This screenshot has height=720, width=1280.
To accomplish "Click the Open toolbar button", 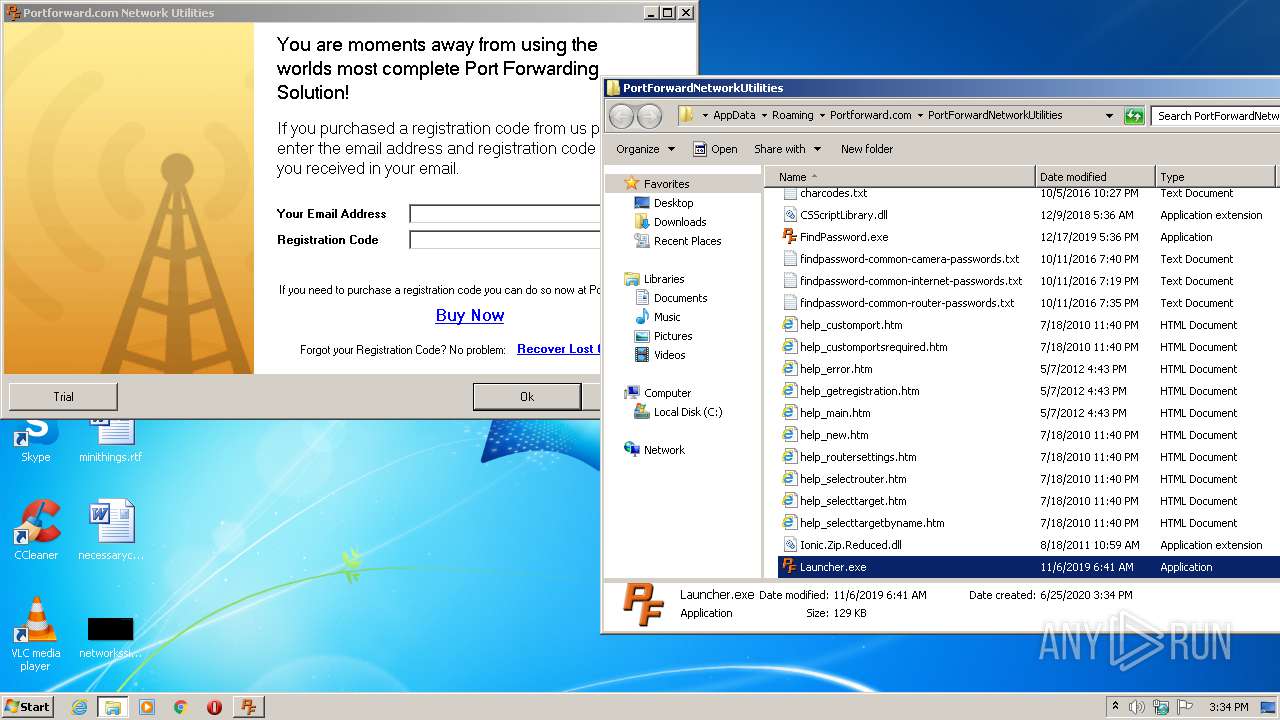I will pyautogui.click(x=715, y=149).
